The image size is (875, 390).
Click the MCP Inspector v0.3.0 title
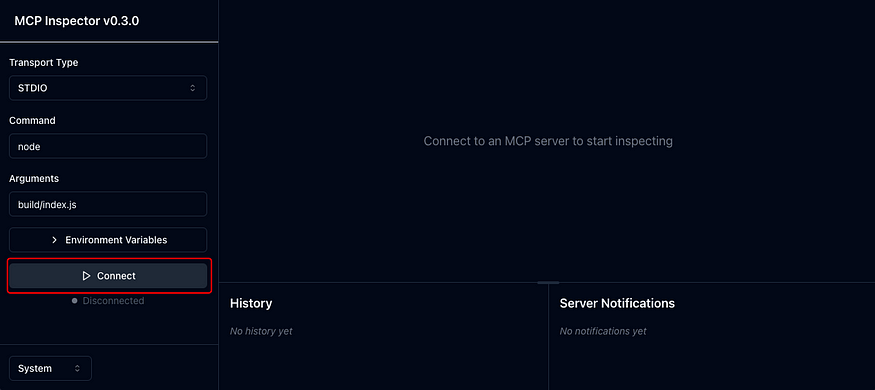tap(76, 21)
